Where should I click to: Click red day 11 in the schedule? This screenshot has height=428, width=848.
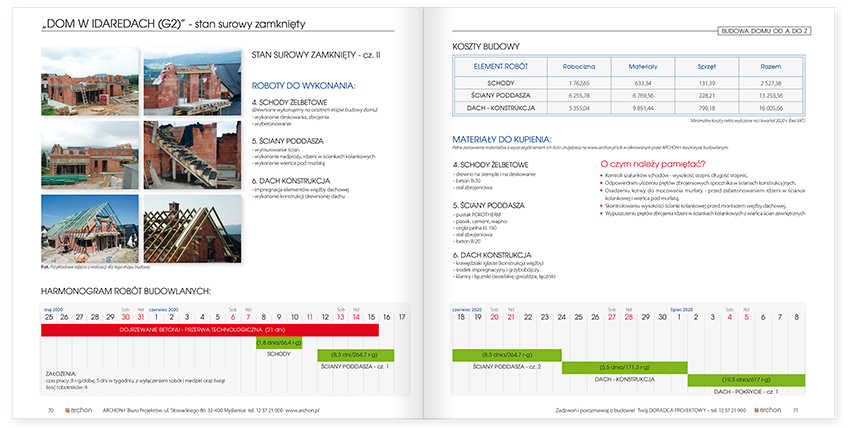tap(309, 317)
